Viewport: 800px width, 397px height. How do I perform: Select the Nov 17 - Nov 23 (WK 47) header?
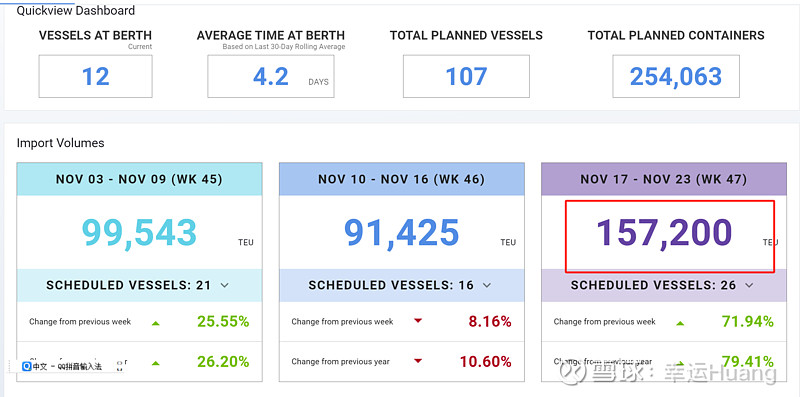click(x=664, y=179)
